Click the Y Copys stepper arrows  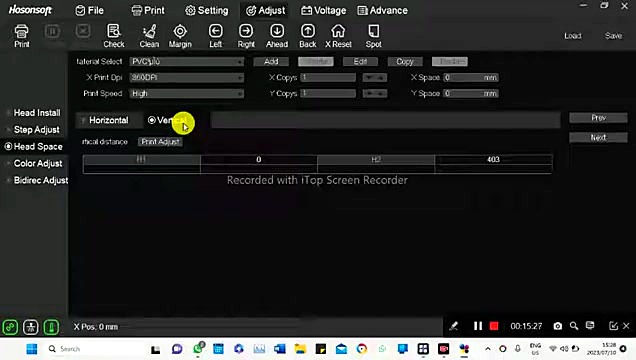374,94
